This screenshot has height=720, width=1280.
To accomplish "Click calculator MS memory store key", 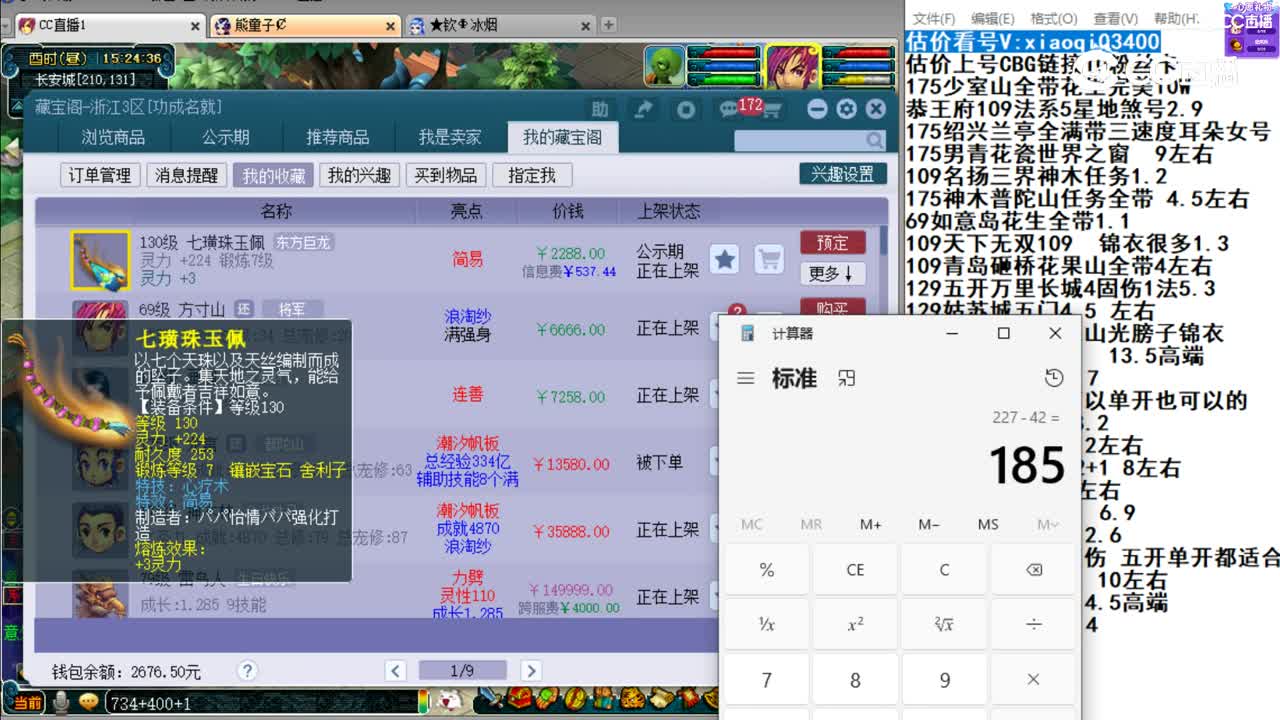I will click(x=988, y=524).
